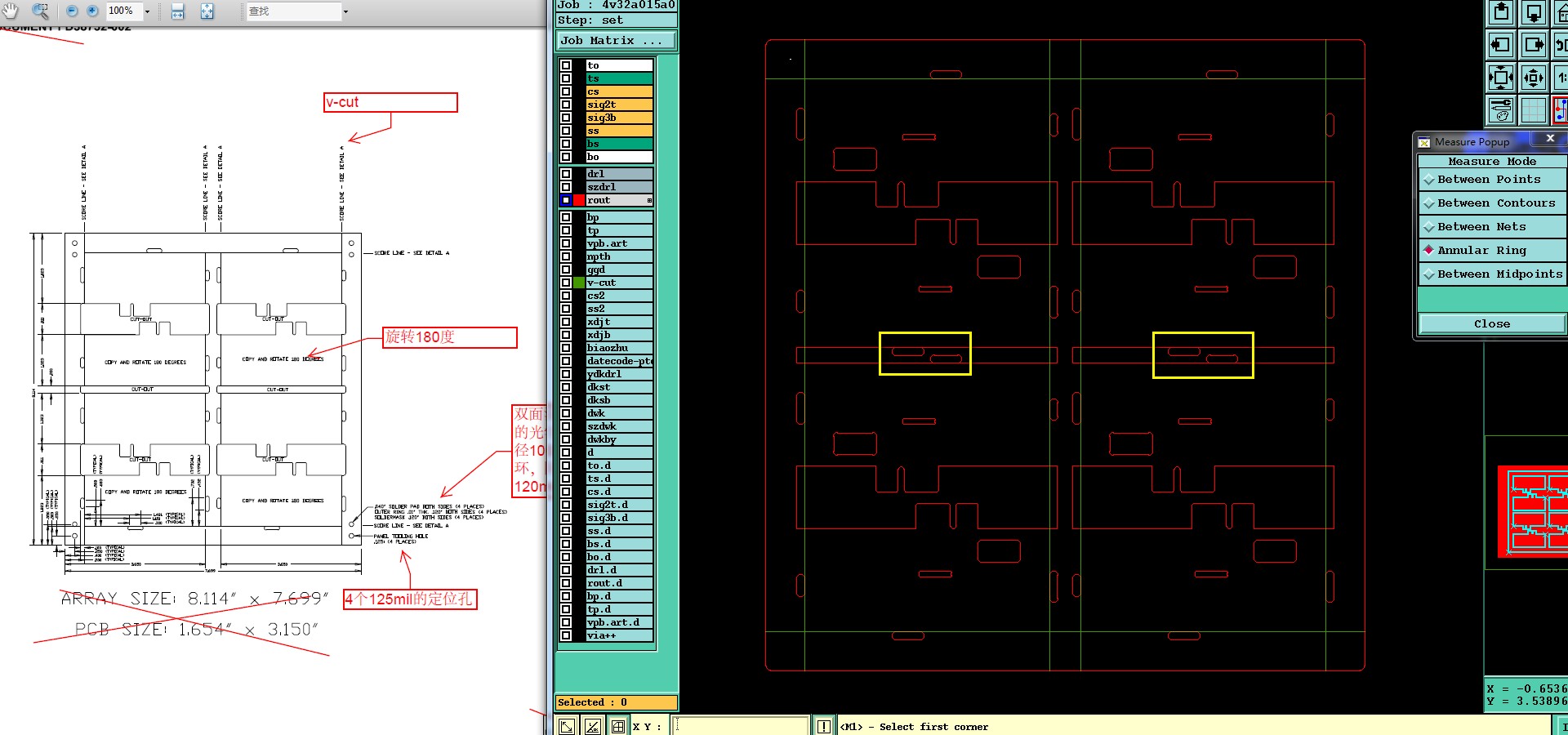The height and width of the screenshot is (735, 1568).
Task: Click the red panel overview thumbnail
Action: (x=1533, y=512)
